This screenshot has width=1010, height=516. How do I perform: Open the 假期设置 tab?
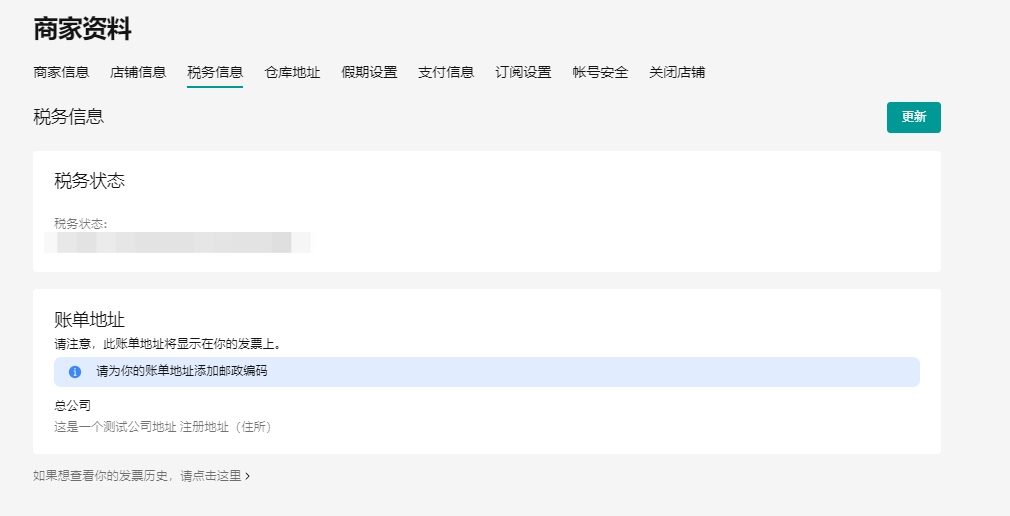point(369,72)
